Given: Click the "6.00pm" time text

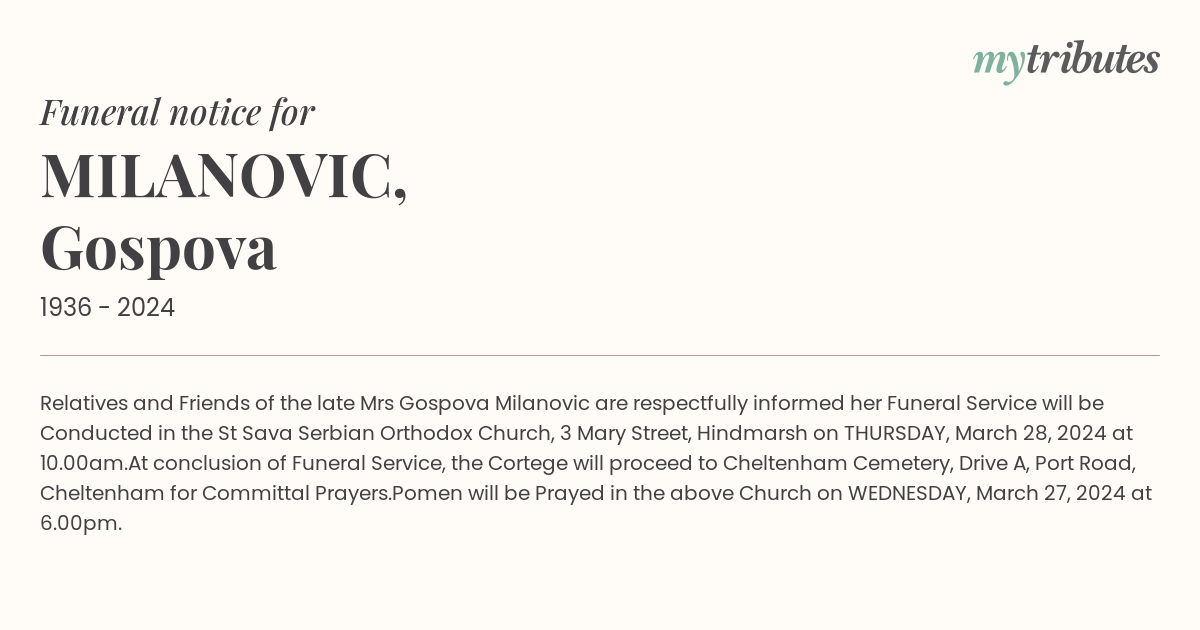Looking at the screenshot, I should 78,524.
